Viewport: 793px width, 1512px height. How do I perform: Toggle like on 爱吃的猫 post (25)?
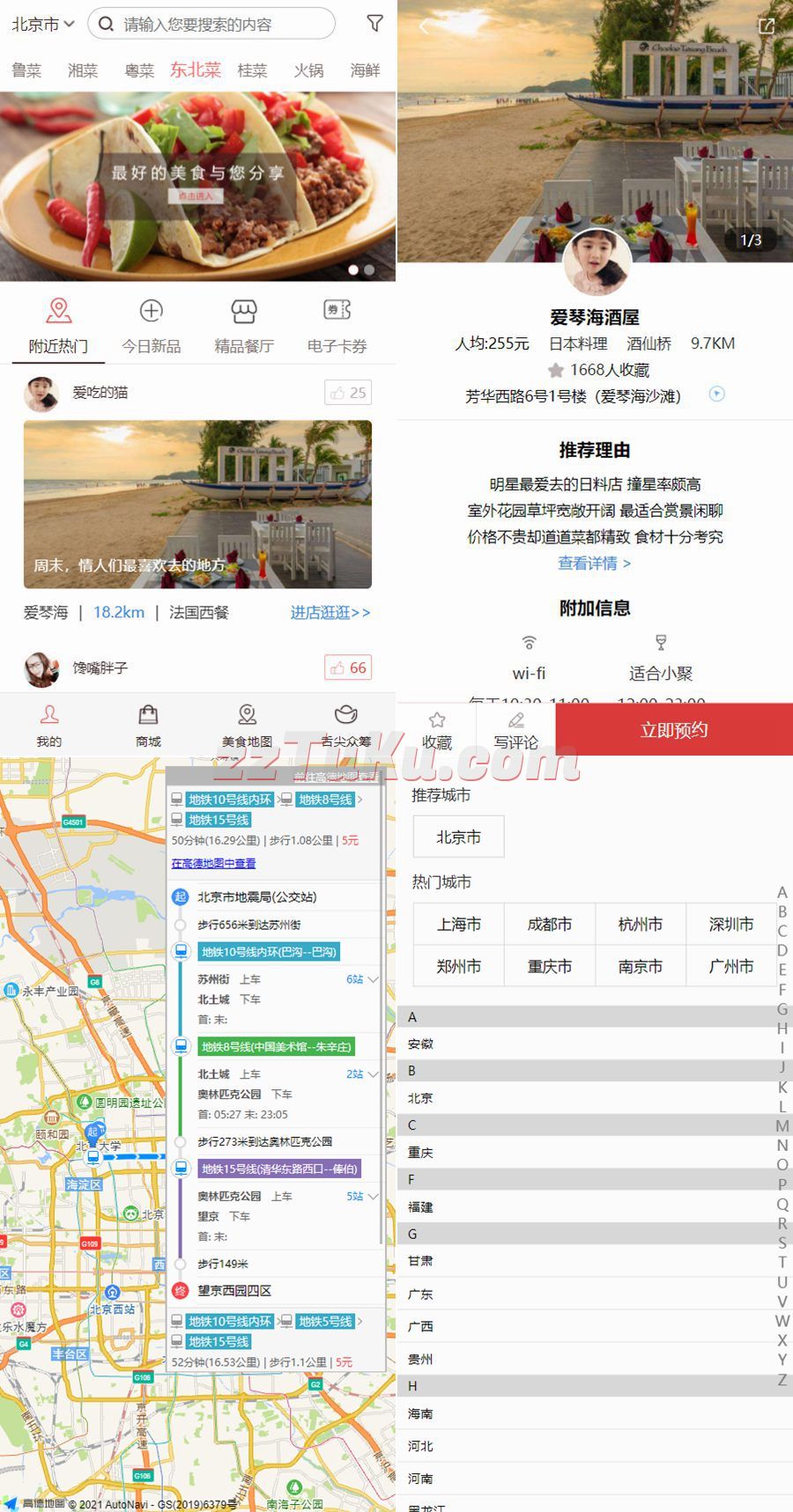pos(348,393)
